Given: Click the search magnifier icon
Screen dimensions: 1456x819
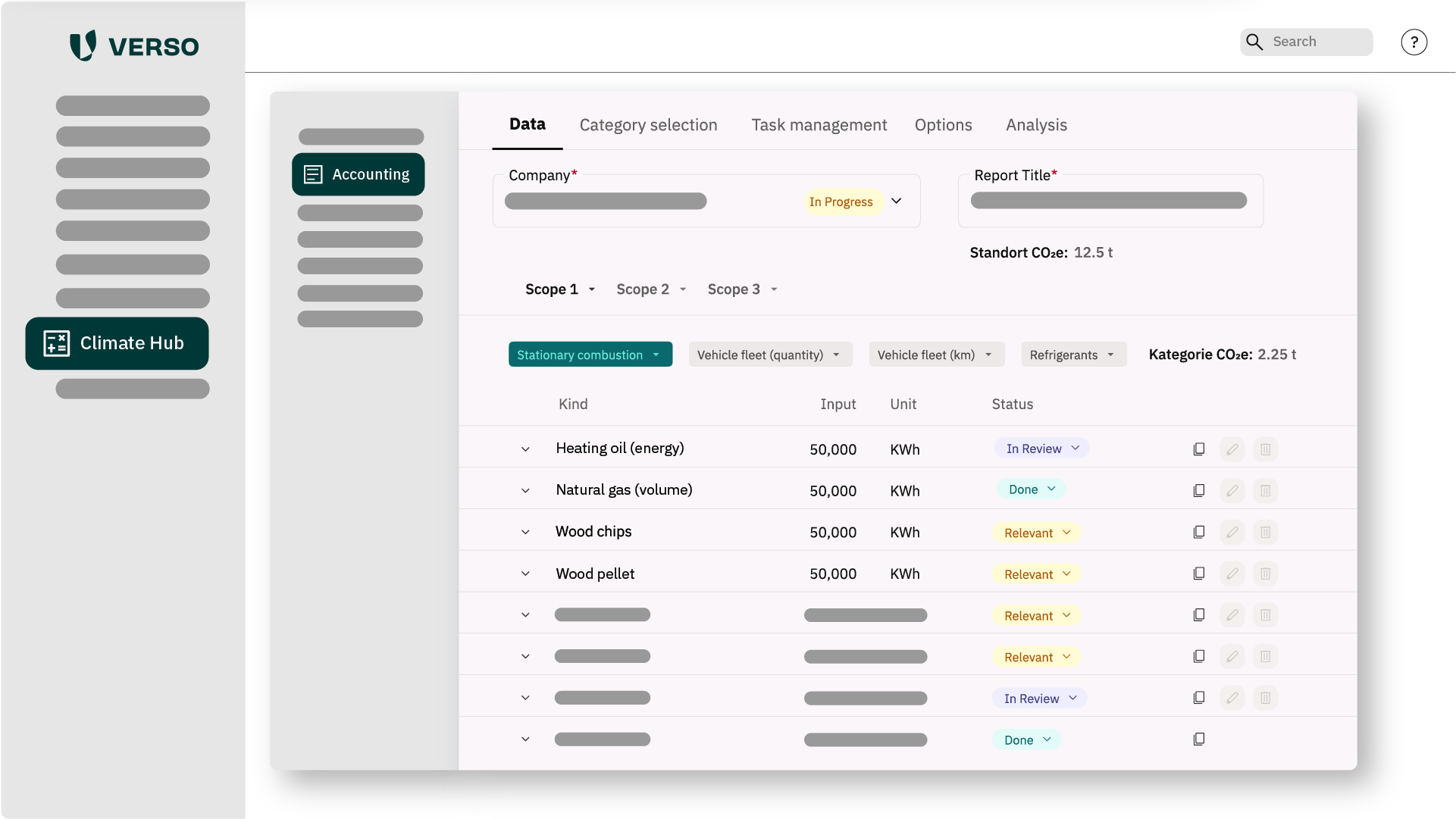Looking at the screenshot, I should tap(1254, 42).
